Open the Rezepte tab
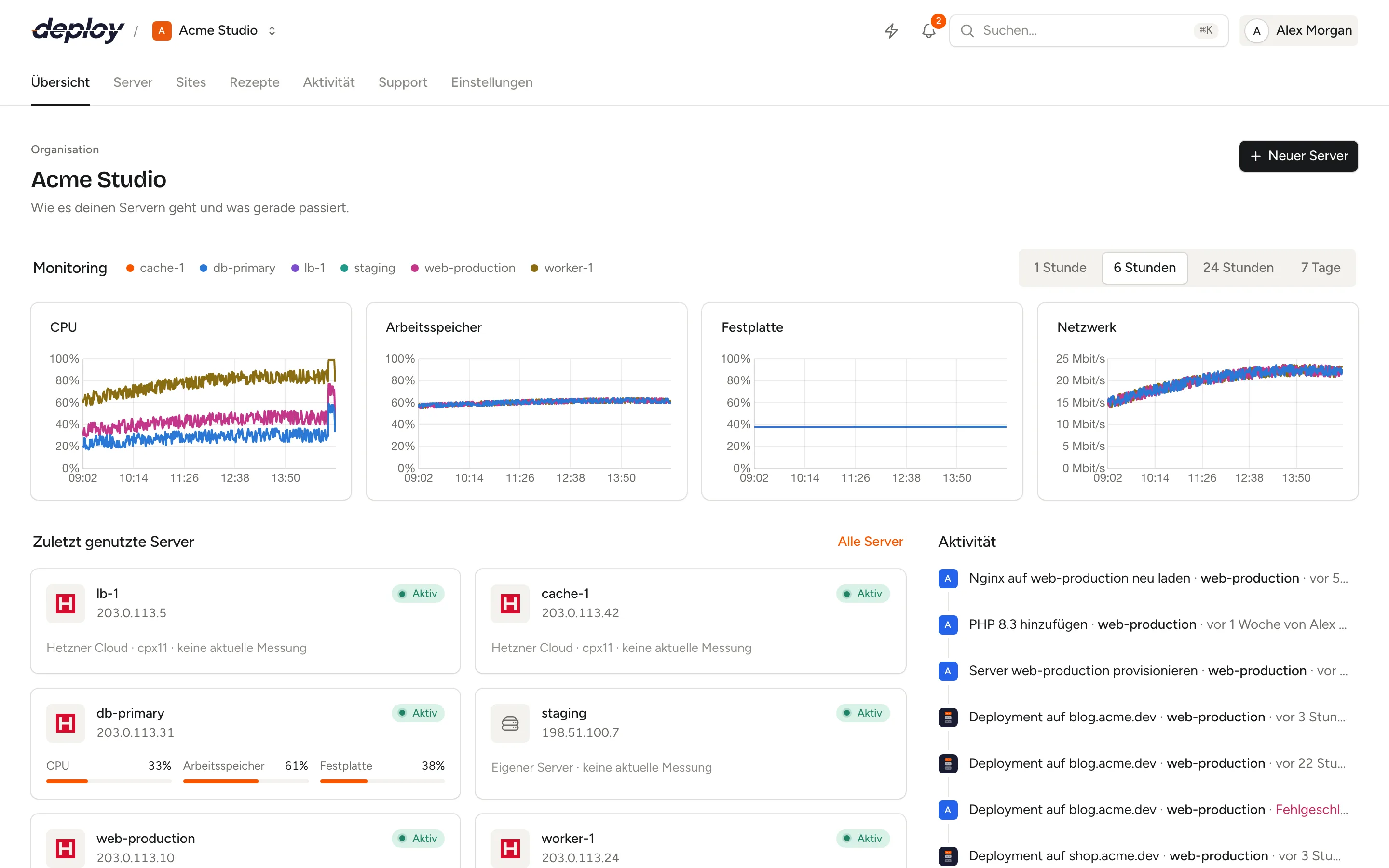 click(254, 82)
